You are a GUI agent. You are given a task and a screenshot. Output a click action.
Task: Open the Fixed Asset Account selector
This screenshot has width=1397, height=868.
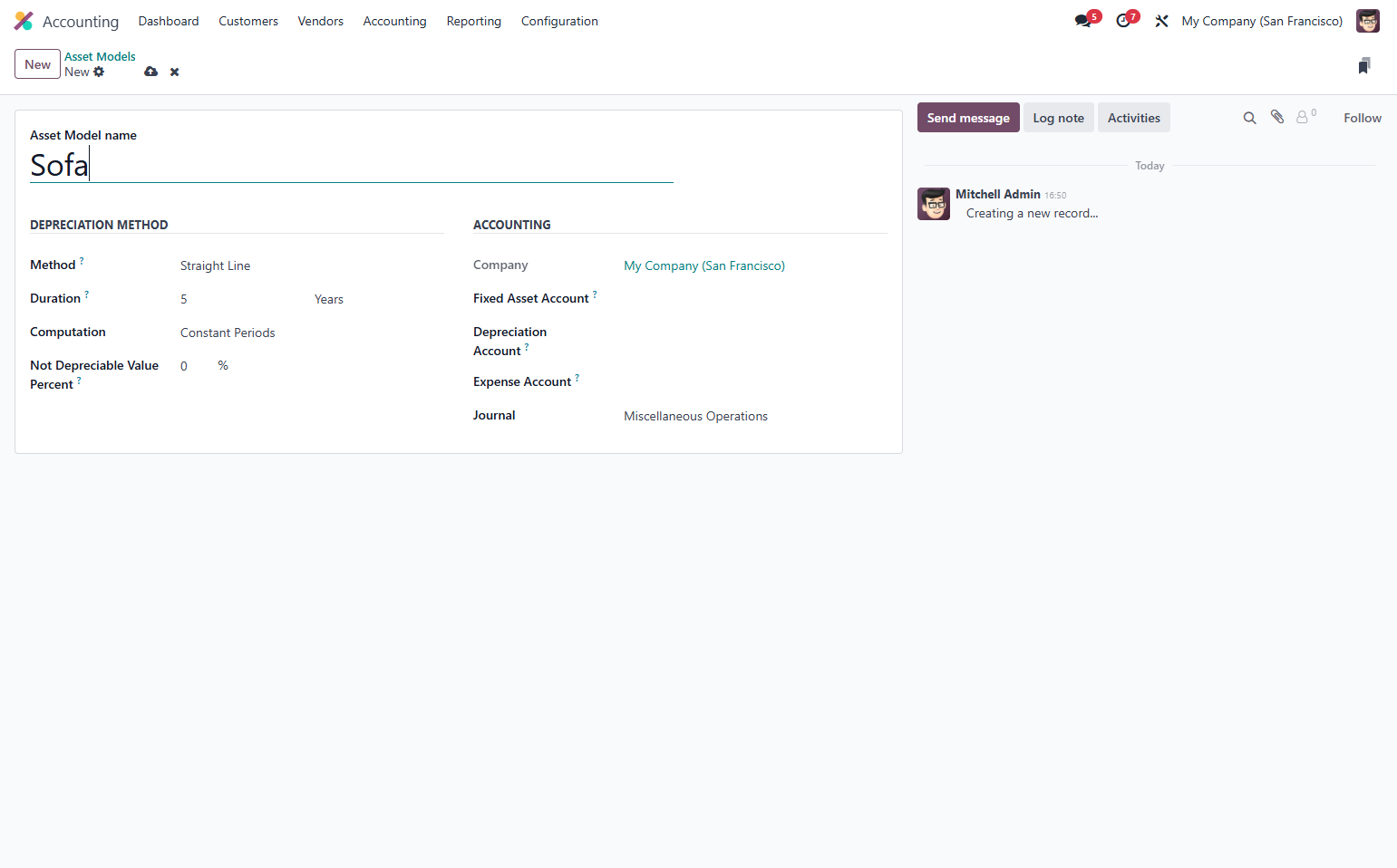pyautogui.click(x=755, y=299)
